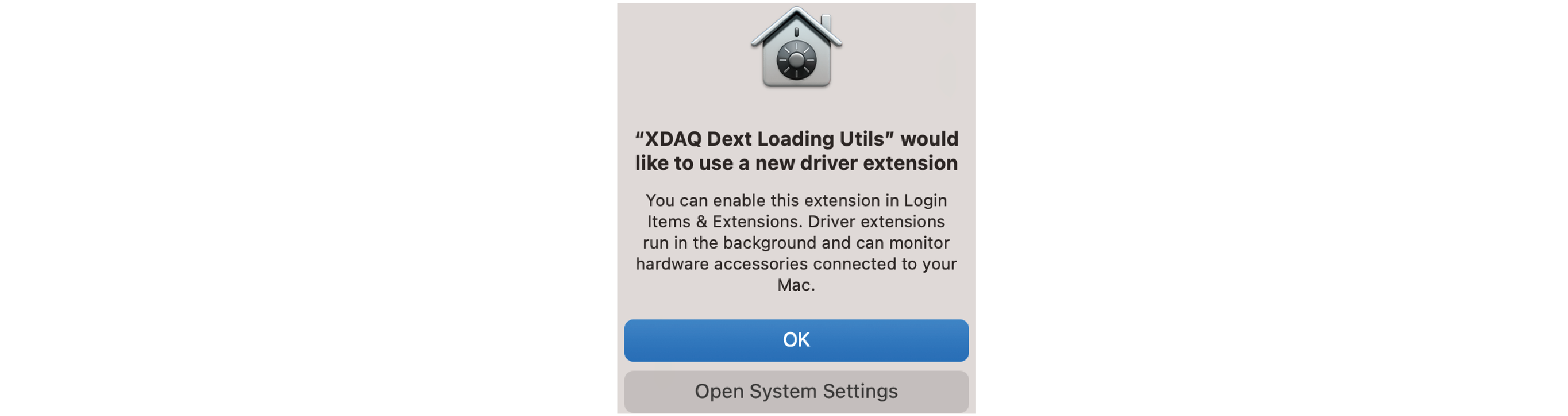Click the word "Login" in the first description line

926,201
